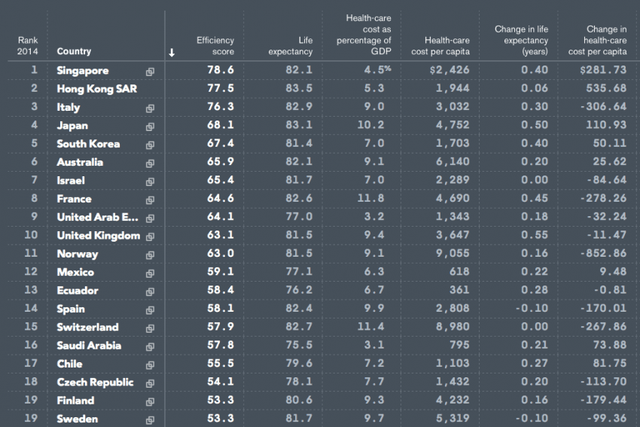Open the popup icon in Italy's row
Image resolution: width=640 pixels, height=427 pixels.
(150, 108)
